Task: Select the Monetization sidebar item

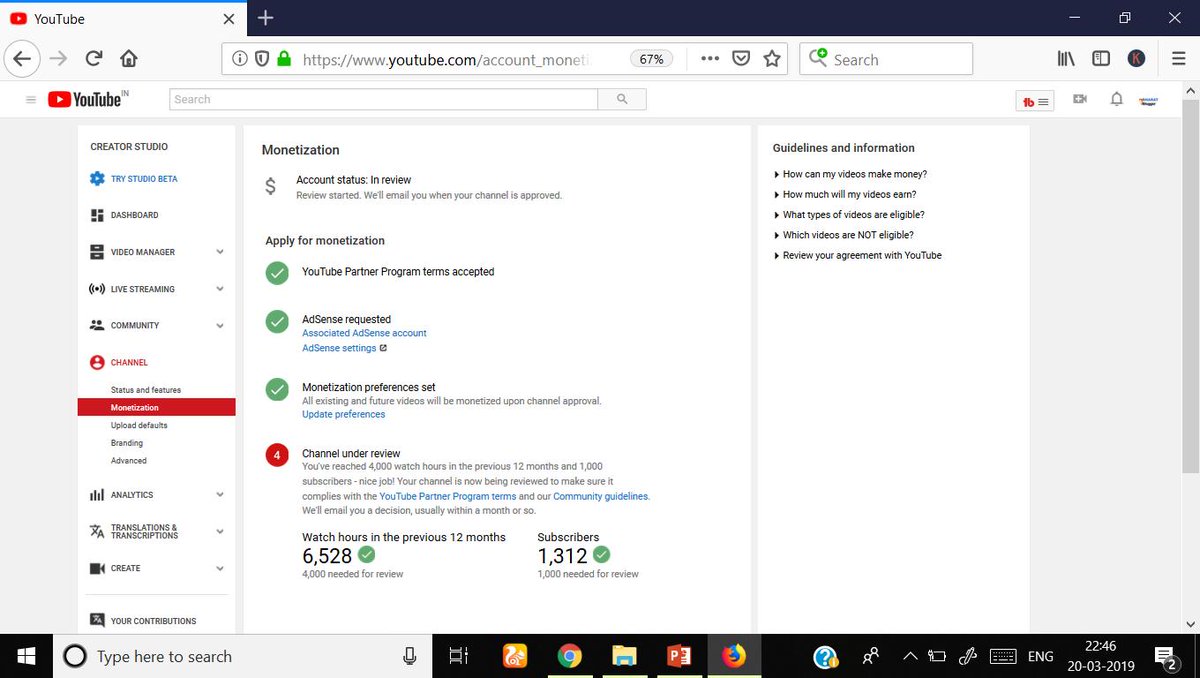Action: [x=156, y=408]
